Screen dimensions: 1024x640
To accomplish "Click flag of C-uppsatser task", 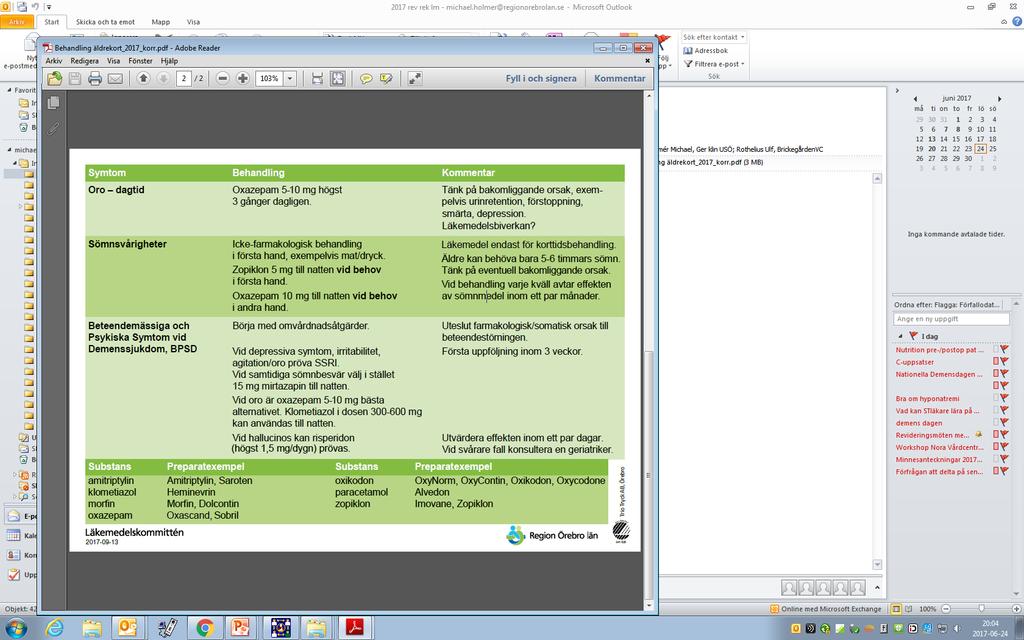I will [1004, 361].
